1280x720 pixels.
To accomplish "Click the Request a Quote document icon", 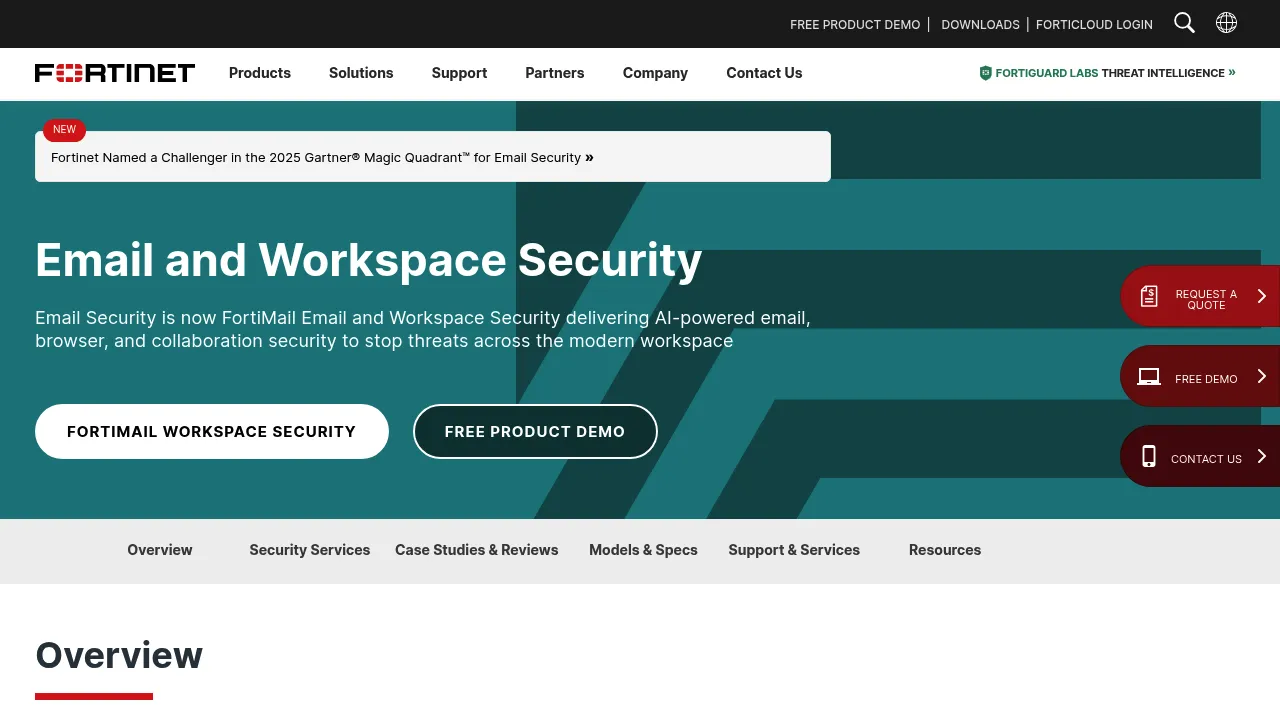I will (x=1149, y=296).
